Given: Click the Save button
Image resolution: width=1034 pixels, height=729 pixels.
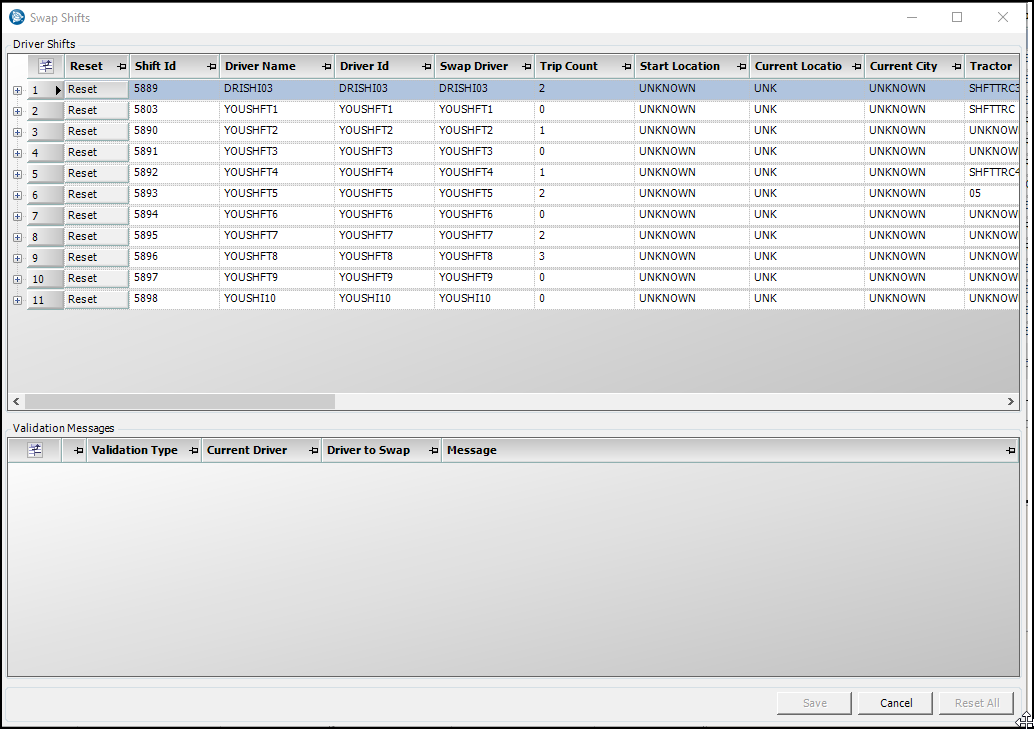Looking at the screenshot, I should [x=814, y=703].
